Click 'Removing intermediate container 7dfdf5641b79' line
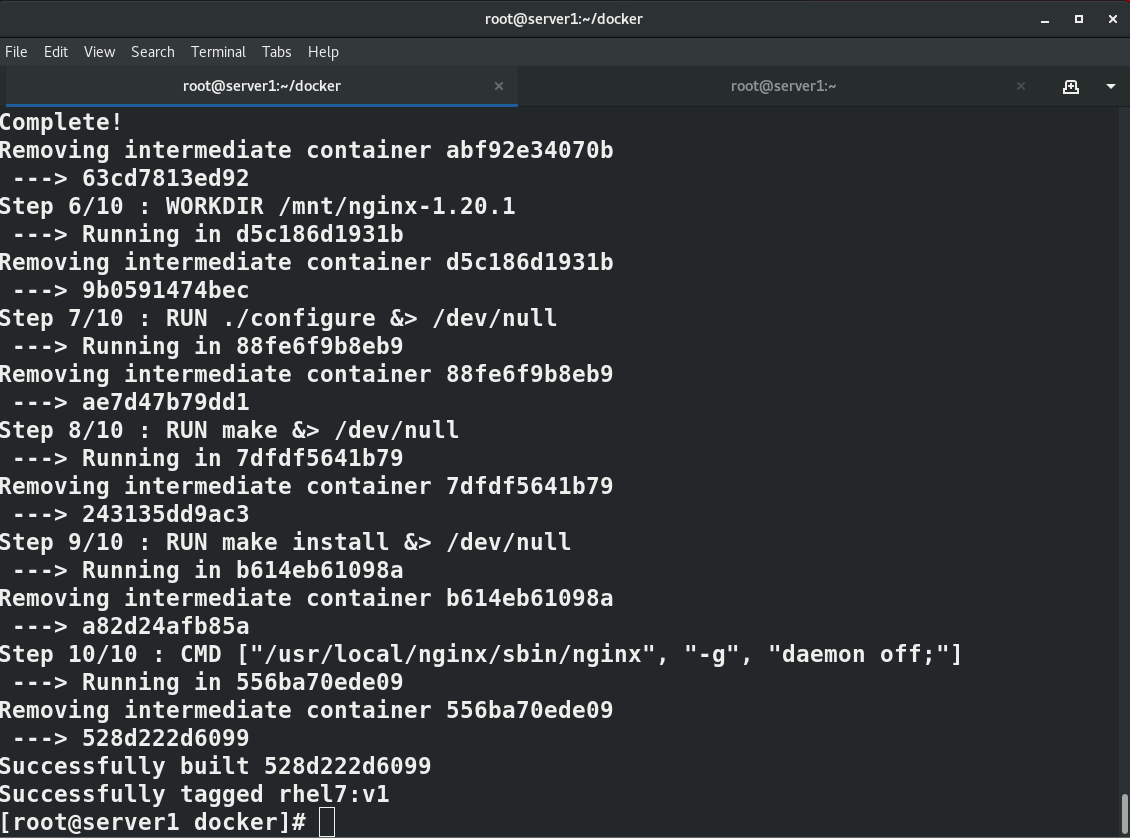 click(306, 487)
